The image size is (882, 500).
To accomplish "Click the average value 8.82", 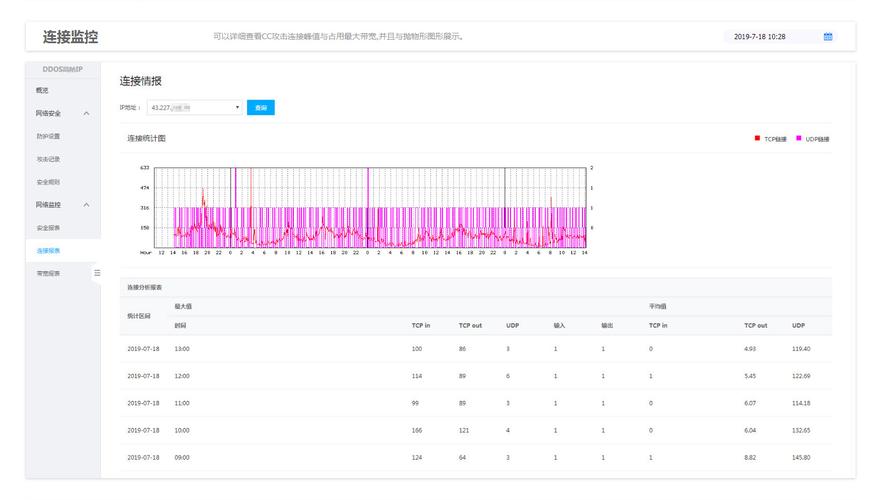I will click(750, 458).
